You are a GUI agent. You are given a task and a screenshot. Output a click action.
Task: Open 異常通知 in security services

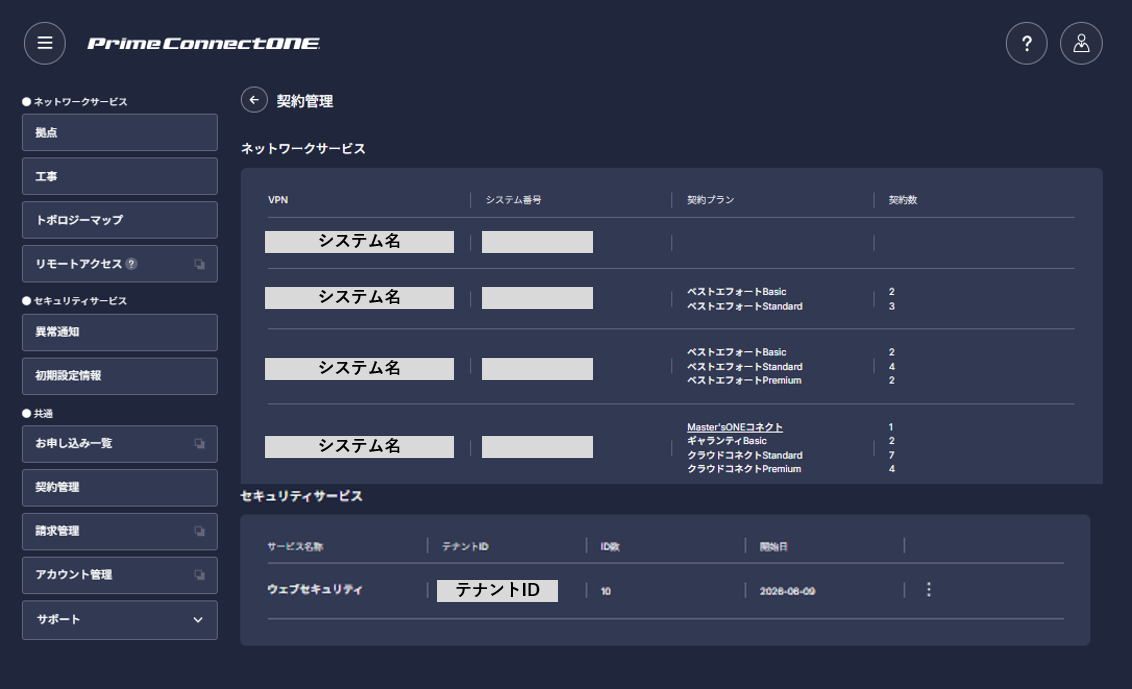tap(120, 332)
